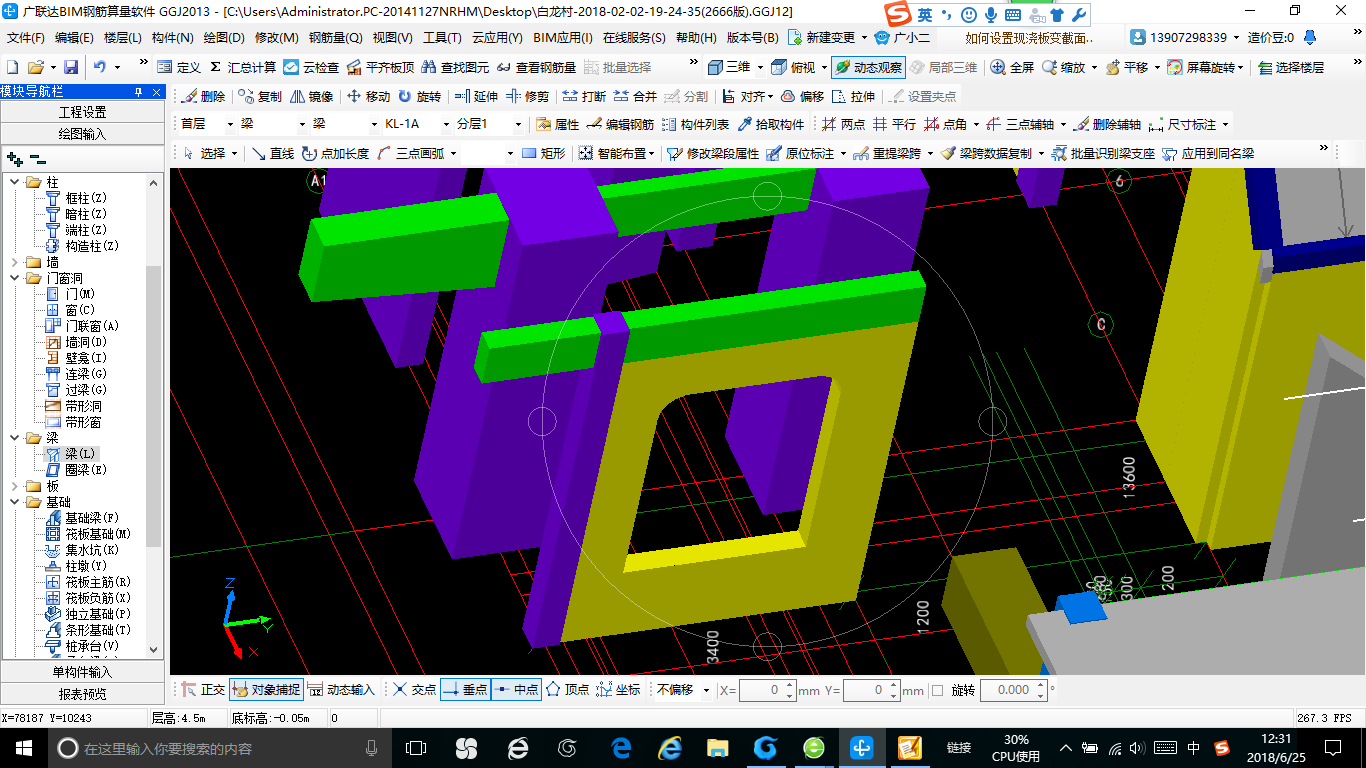This screenshot has height=768, width=1366.
Task: Open the 首层 floor dropdown
Action: [229, 124]
